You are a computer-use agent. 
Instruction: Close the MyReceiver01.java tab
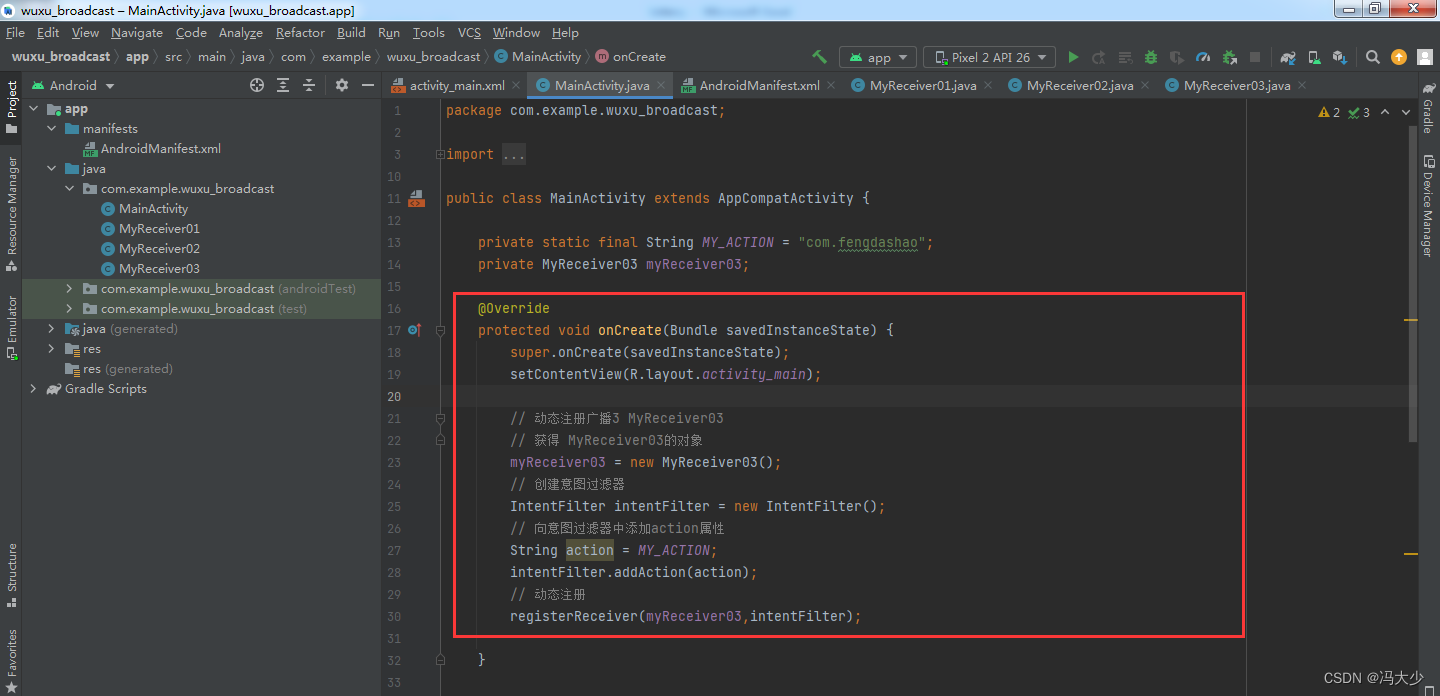point(988,85)
